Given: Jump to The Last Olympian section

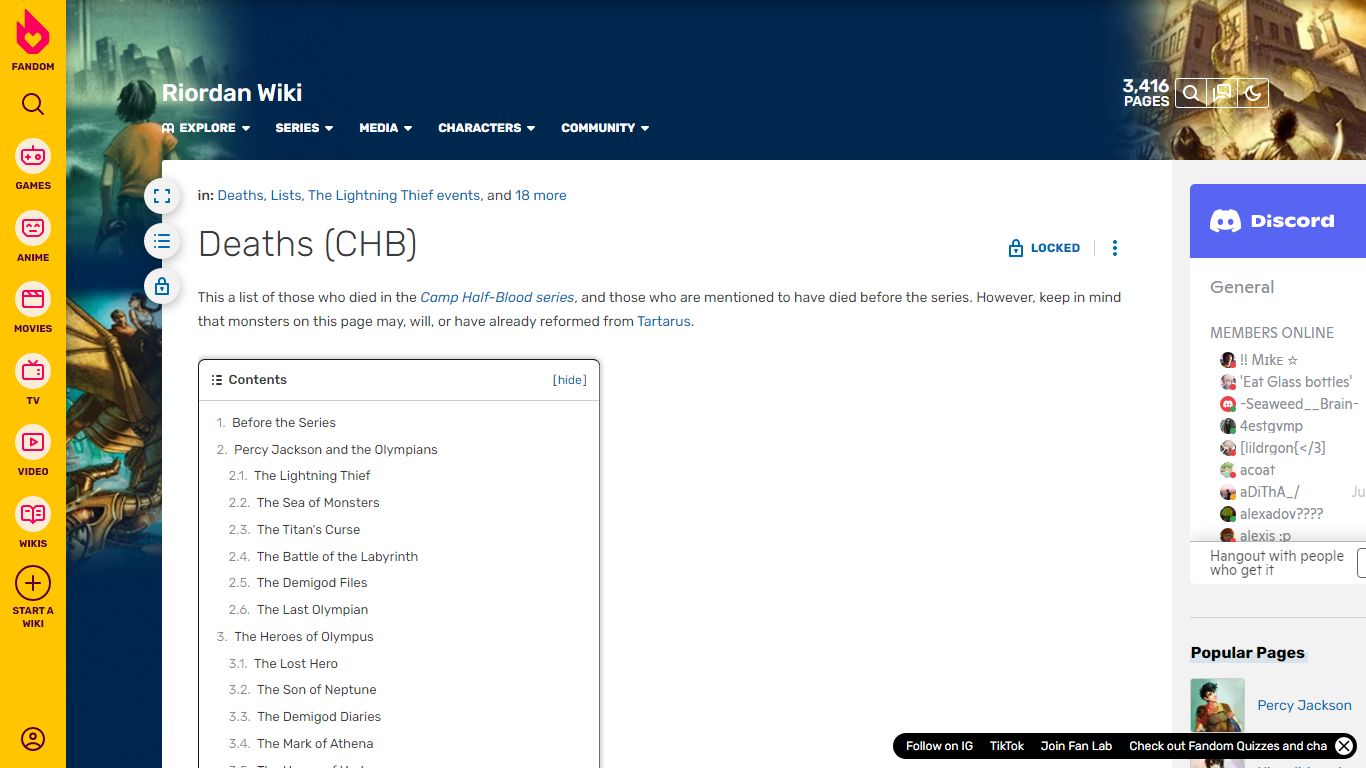Looking at the screenshot, I should pos(312,609).
